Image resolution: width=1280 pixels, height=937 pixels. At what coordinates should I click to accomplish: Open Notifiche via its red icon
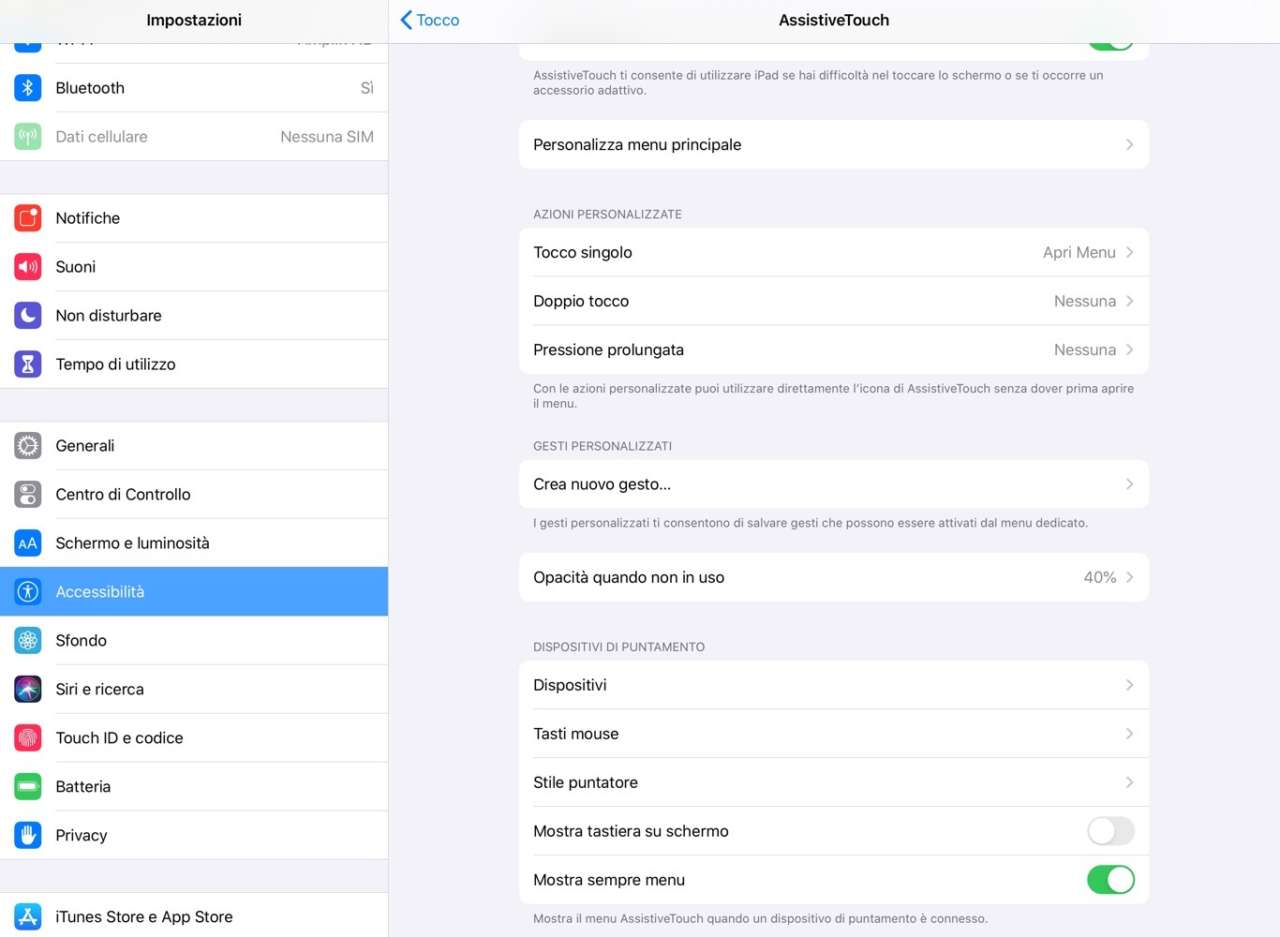coord(28,218)
